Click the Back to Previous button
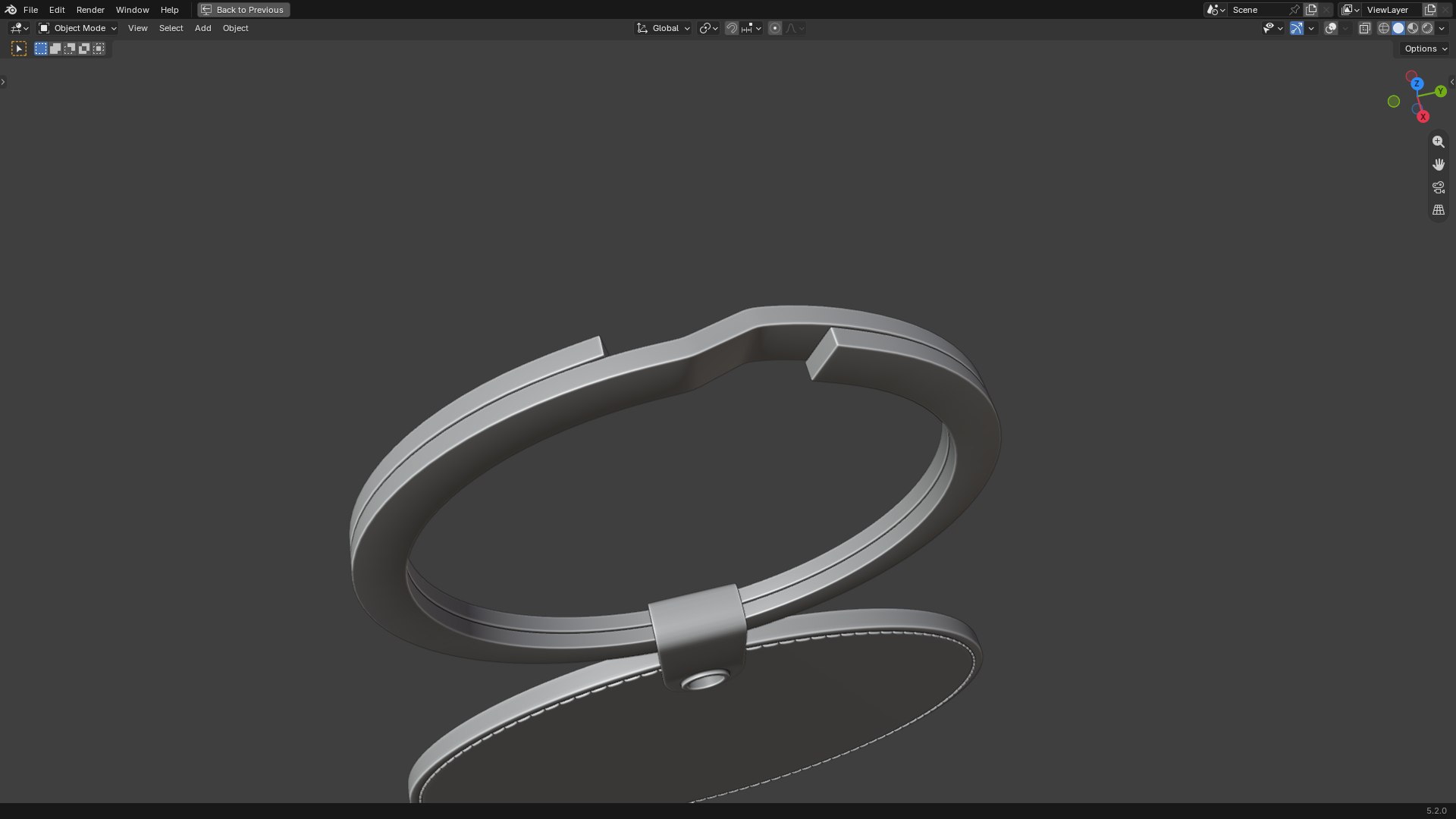The width and height of the screenshot is (1456, 819). click(243, 10)
